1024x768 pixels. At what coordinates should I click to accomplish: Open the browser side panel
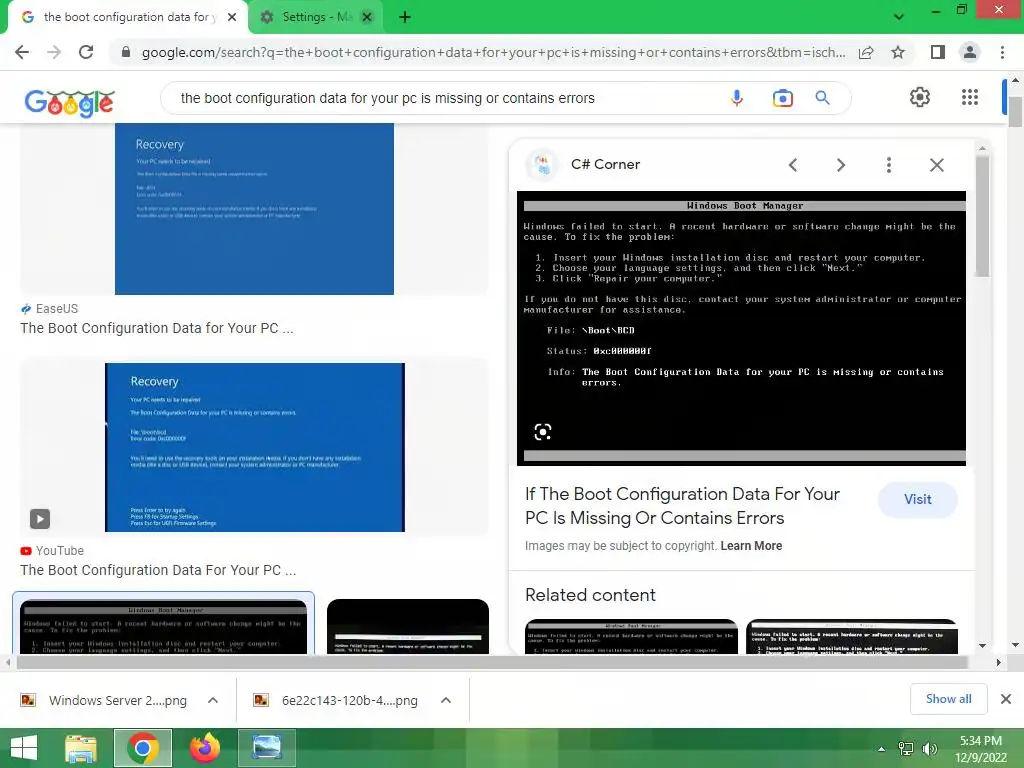(x=938, y=52)
